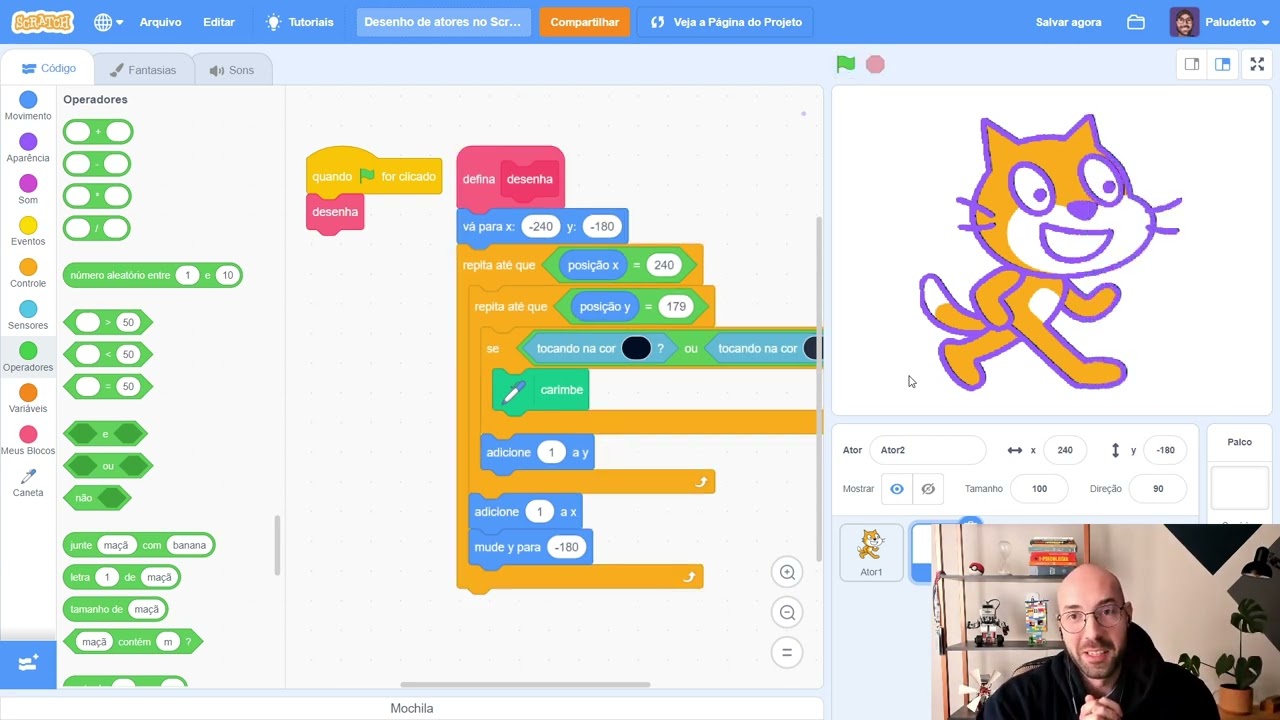Select the Som block category
This screenshot has width=1280, height=720.
28,190
